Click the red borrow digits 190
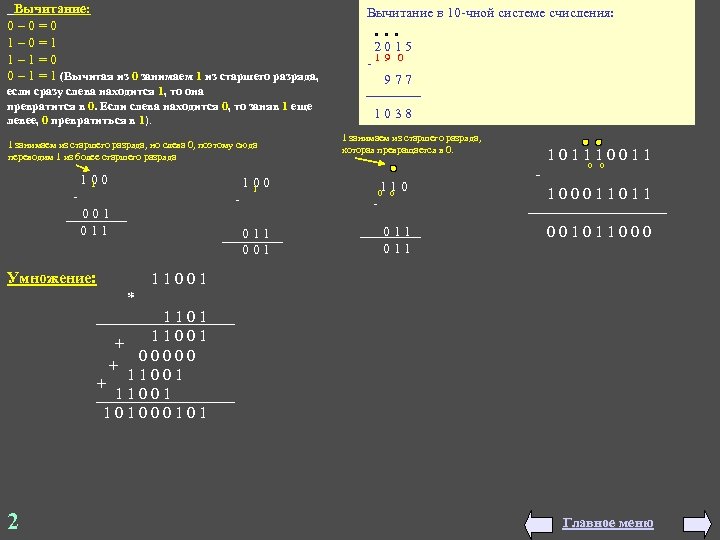 tap(389, 58)
